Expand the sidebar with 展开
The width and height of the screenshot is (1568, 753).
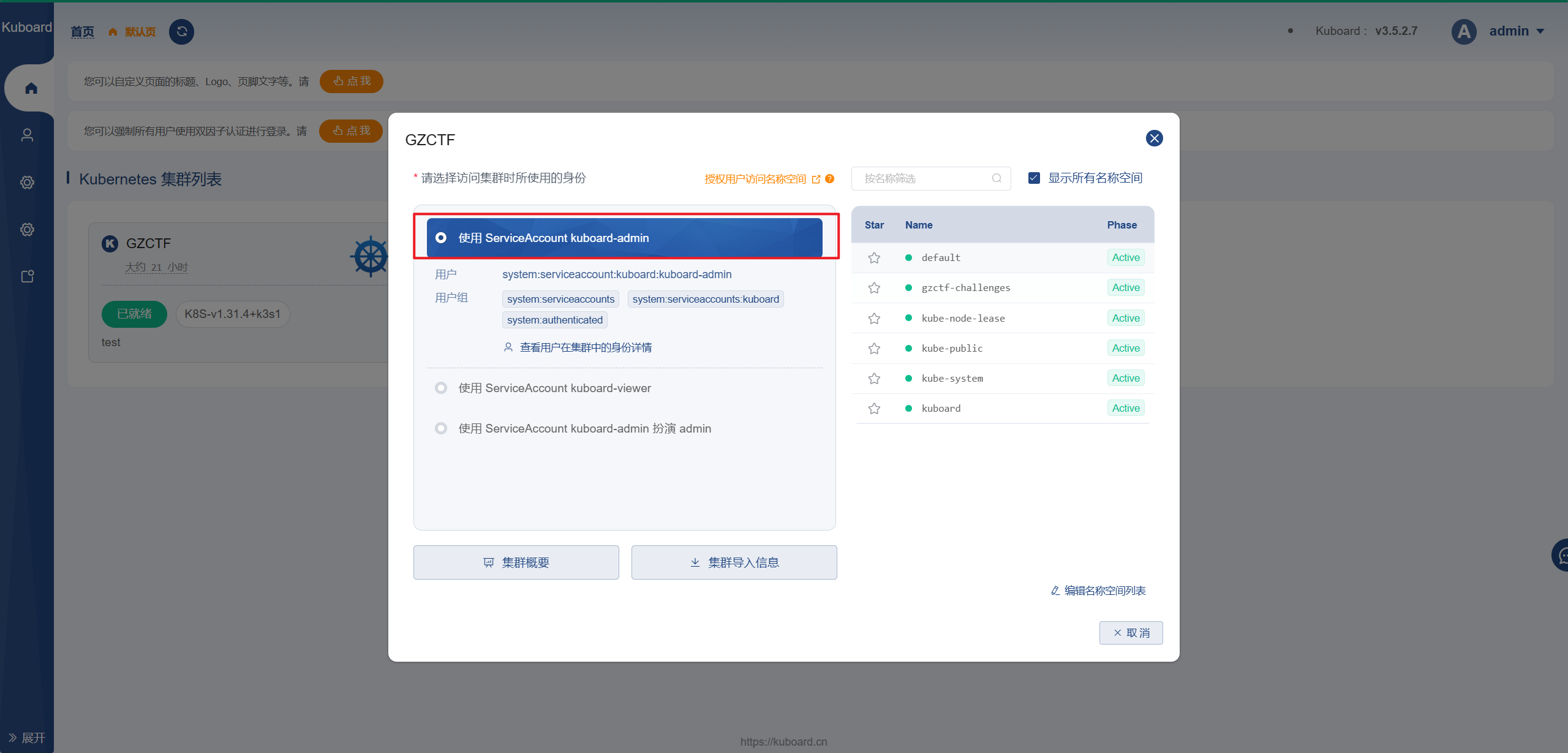(x=27, y=737)
